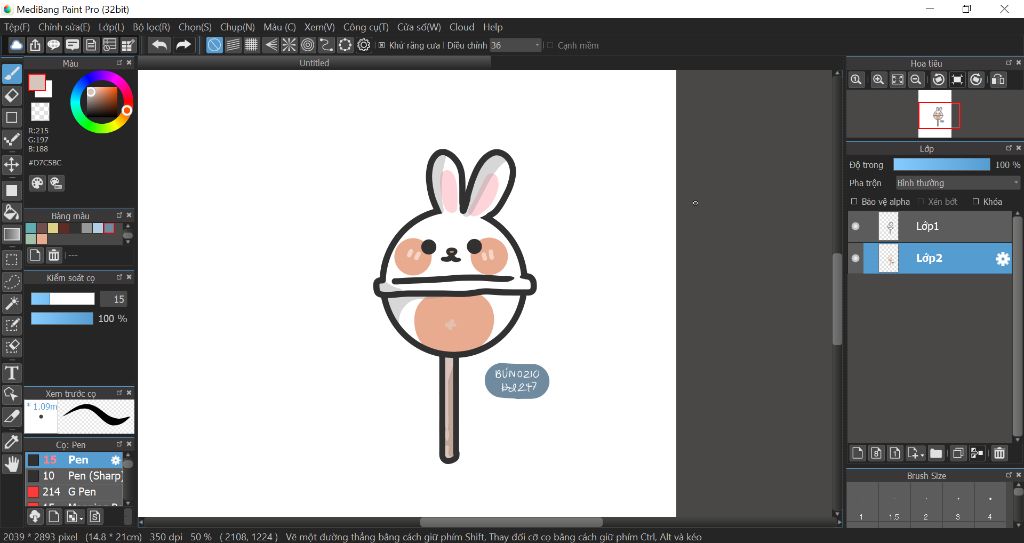Image resolution: width=1024 pixels, height=543 pixels.
Task: Delete palette color with trash icon
Action: (54, 255)
